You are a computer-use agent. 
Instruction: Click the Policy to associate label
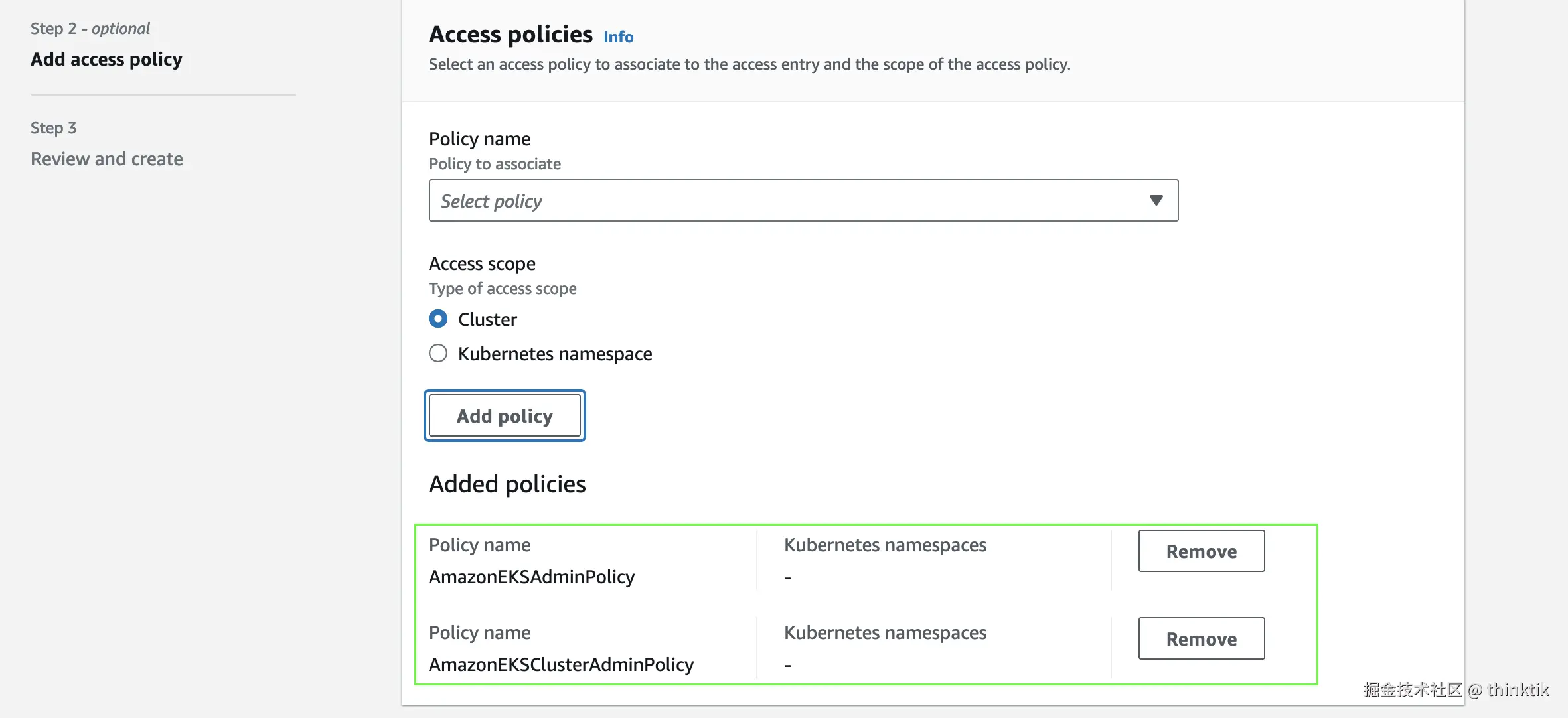coord(495,164)
